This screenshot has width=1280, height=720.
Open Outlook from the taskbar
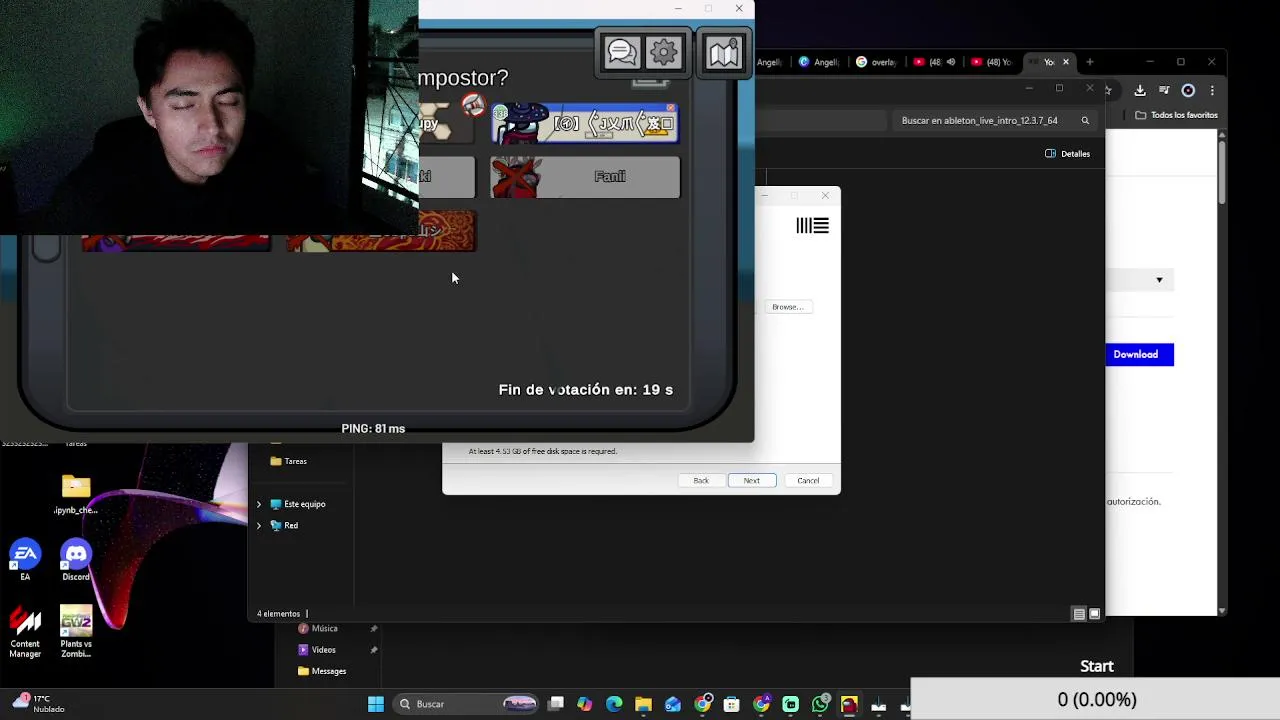pyautogui.click(x=673, y=704)
